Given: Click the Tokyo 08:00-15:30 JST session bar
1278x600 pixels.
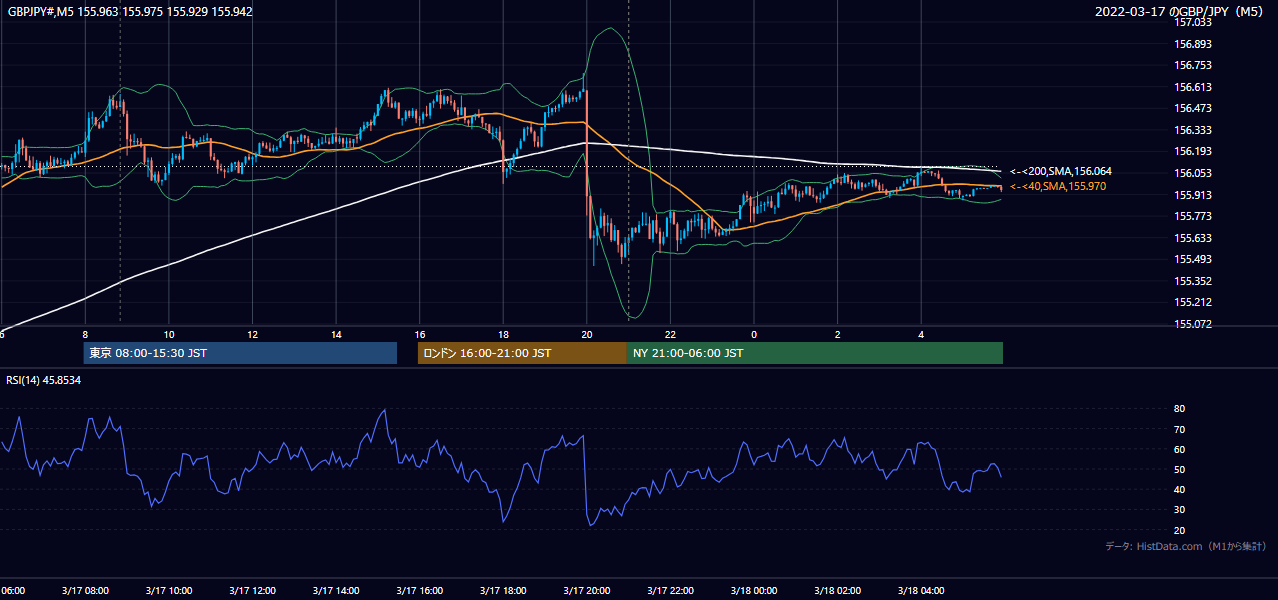Looking at the screenshot, I should coord(240,353).
